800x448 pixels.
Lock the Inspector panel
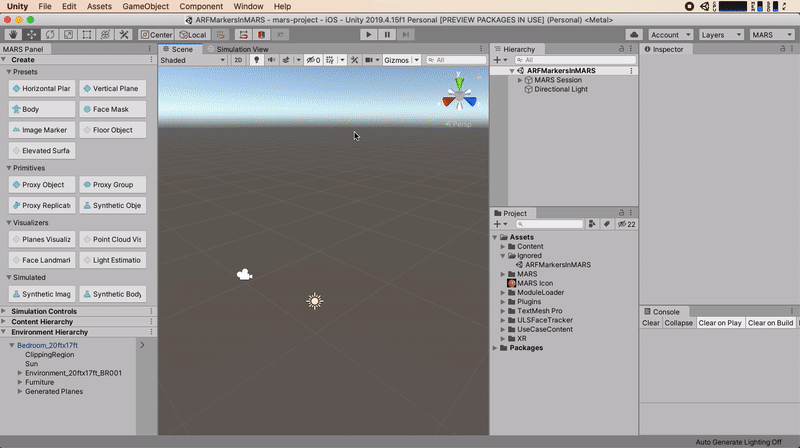pyautogui.click(x=783, y=49)
